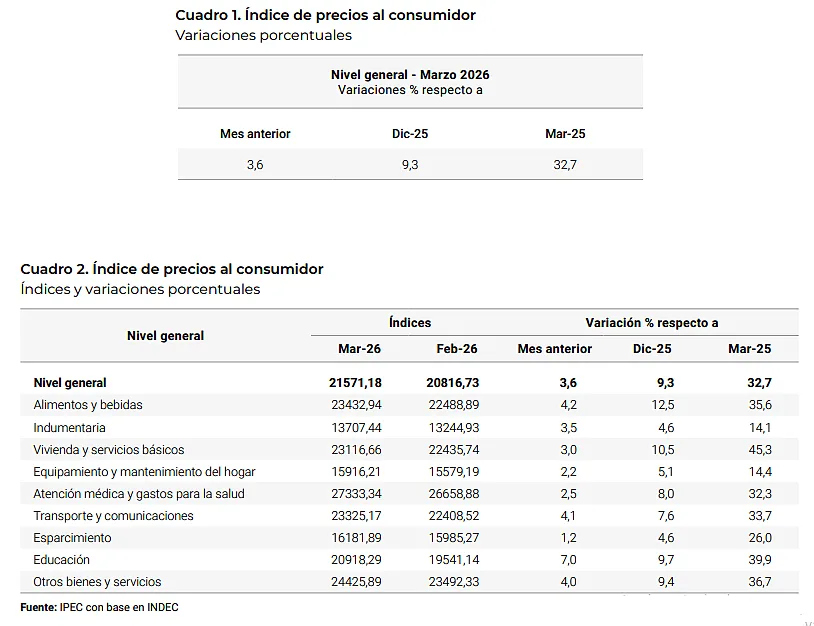Click the 'Vivienda y servicios básicos' row label

109,450
